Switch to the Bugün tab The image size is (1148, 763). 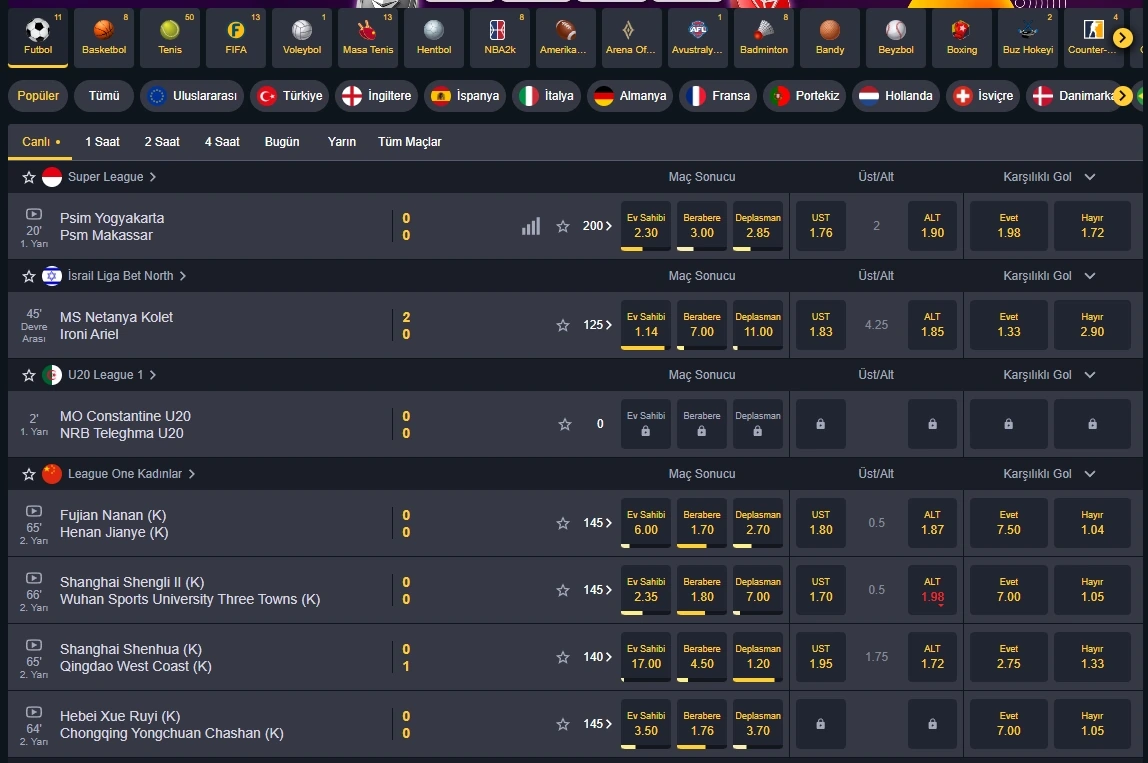pos(282,141)
